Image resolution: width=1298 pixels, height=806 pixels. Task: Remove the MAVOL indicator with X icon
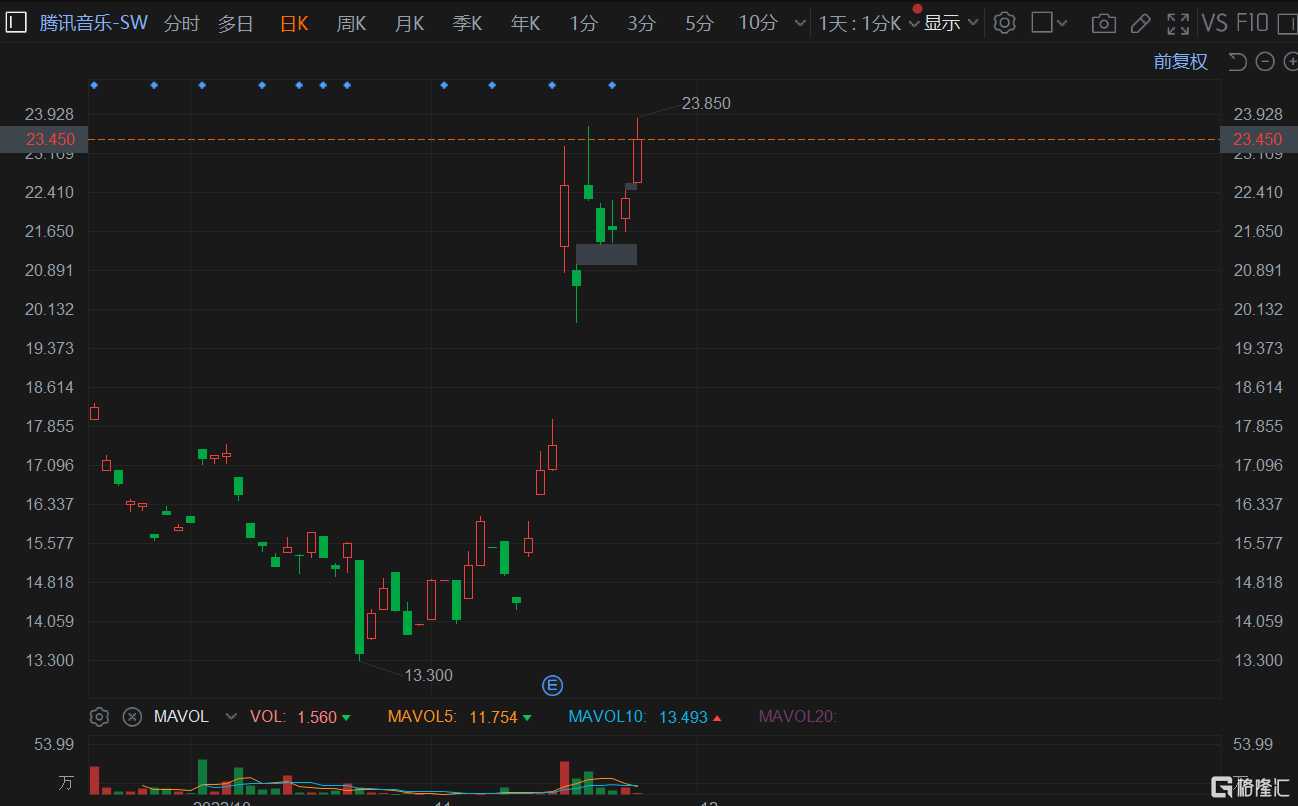132,716
